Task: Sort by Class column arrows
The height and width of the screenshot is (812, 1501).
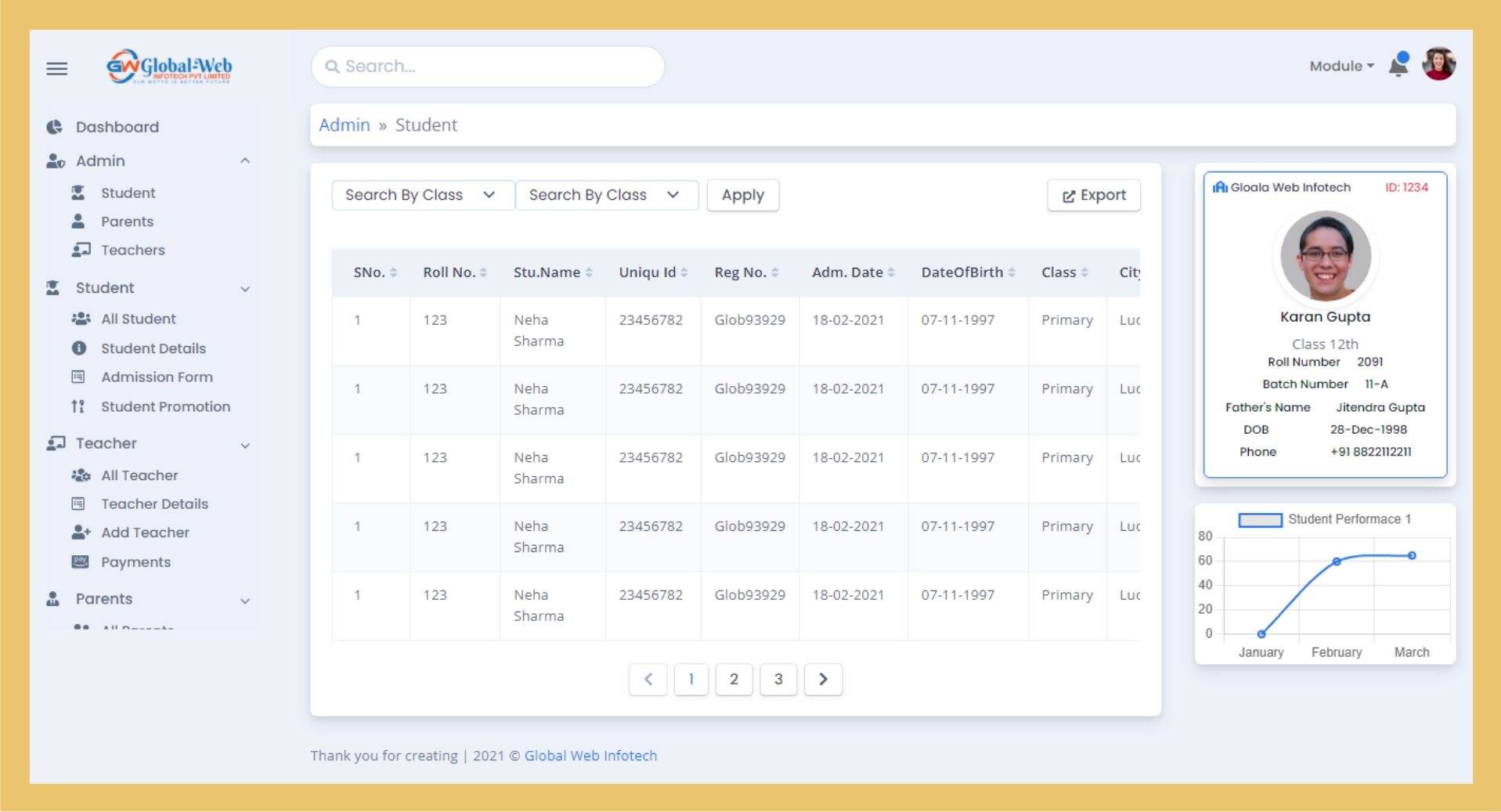Action: [1084, 272]
